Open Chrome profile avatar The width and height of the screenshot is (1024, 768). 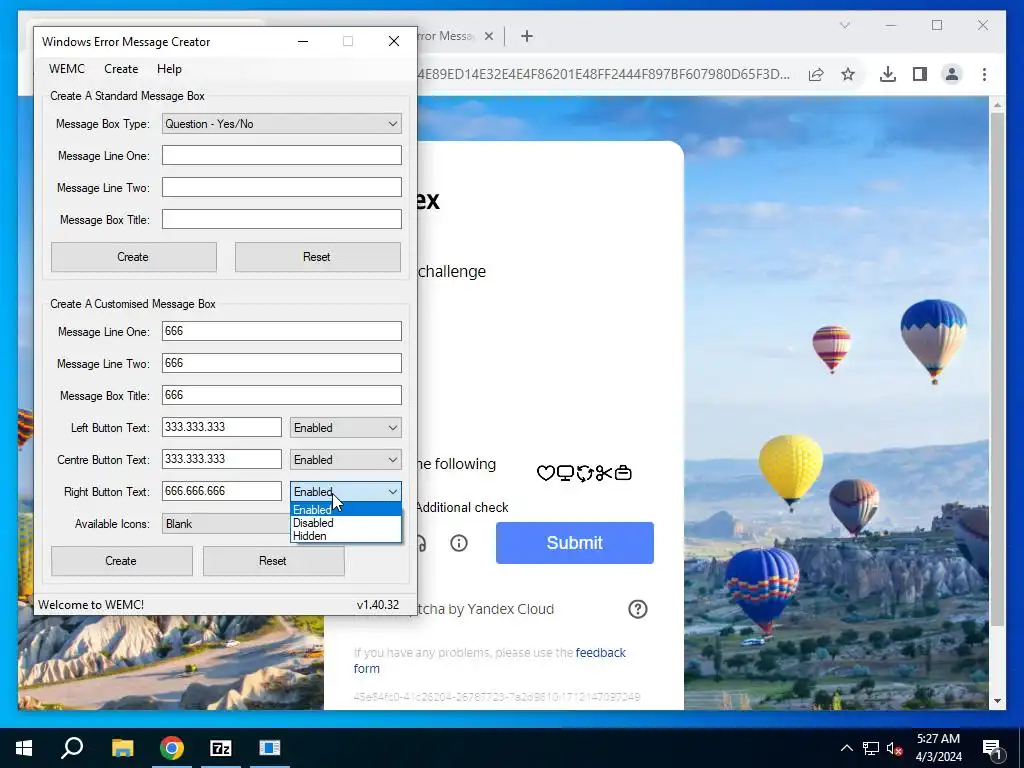[952, 74]
